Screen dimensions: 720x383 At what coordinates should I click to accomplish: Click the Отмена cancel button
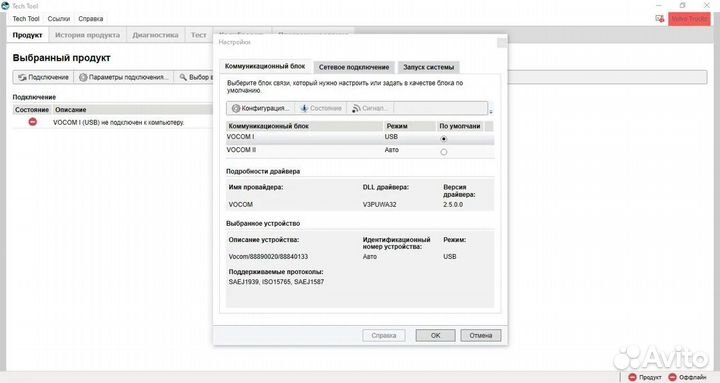click(x=481, y=335)
